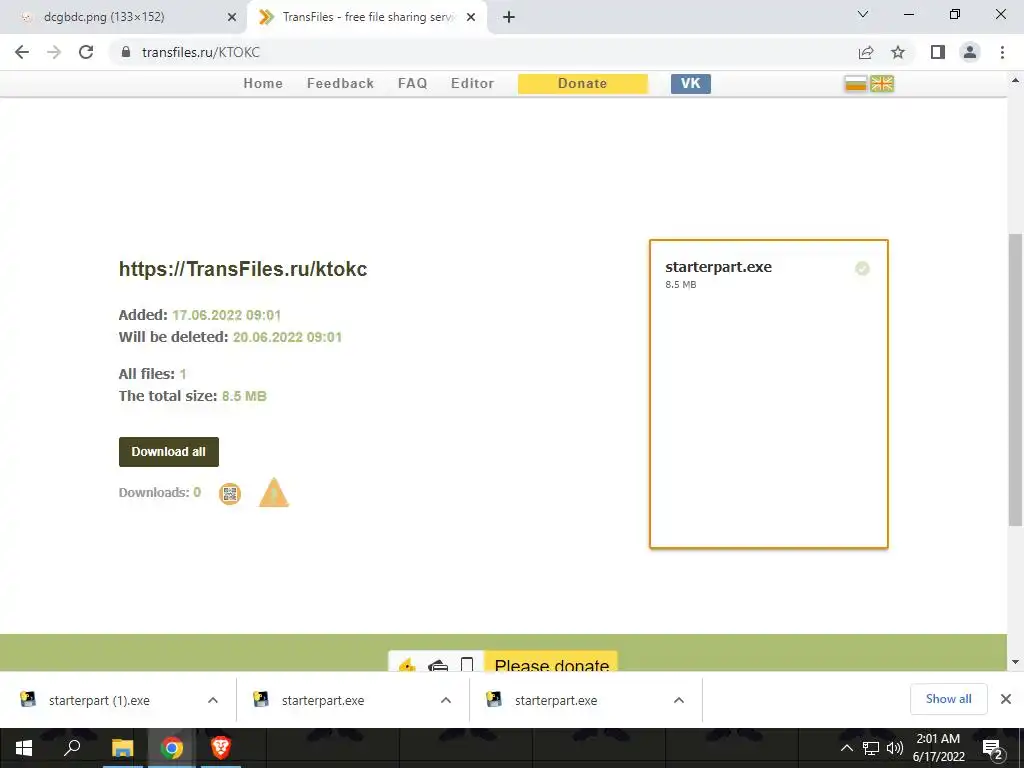Click the scrollbar up arrow
The width and height of the screenshot is (1024, 768).
[1015, 80]
